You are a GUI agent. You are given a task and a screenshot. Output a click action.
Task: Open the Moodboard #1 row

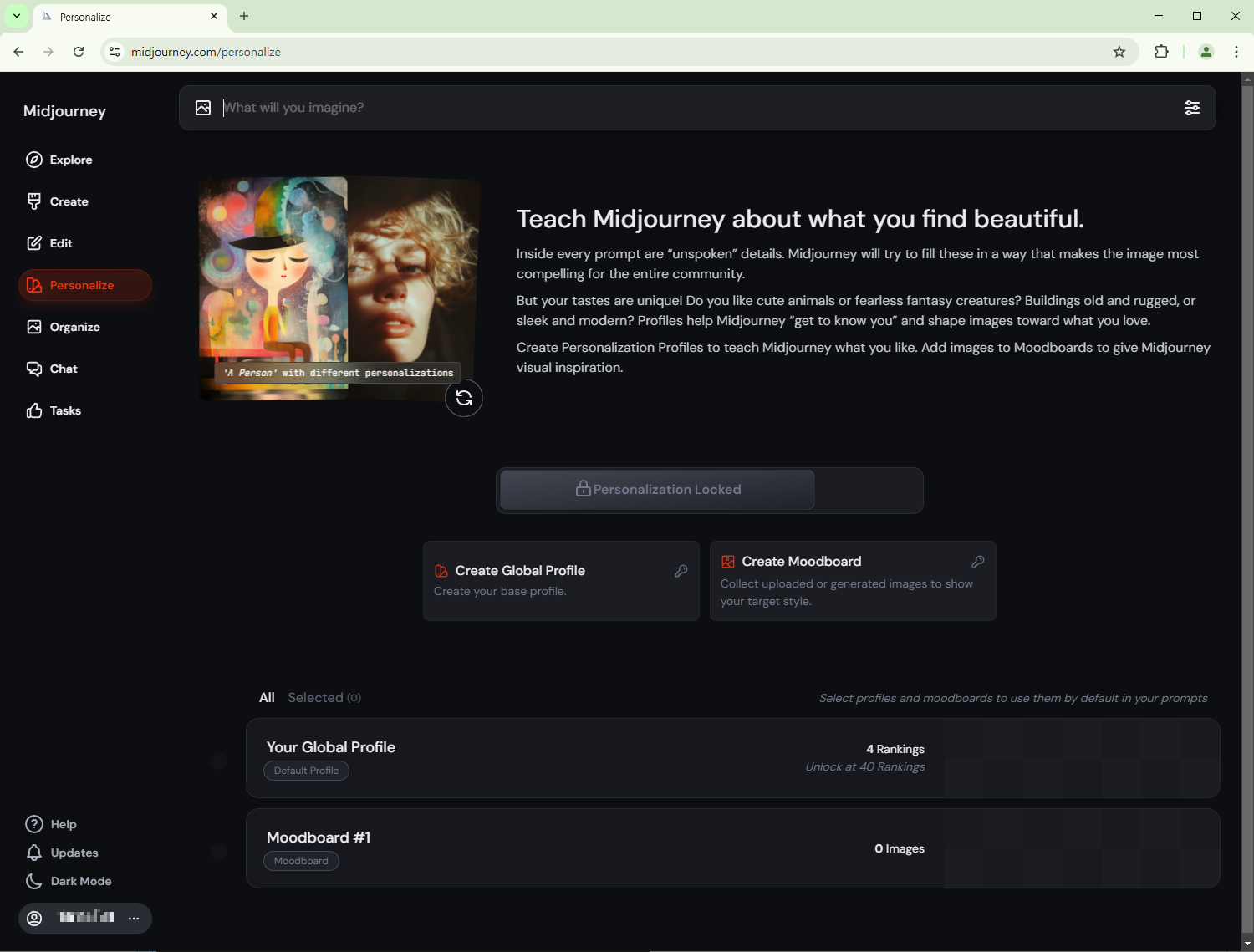[x=733, y=848]
